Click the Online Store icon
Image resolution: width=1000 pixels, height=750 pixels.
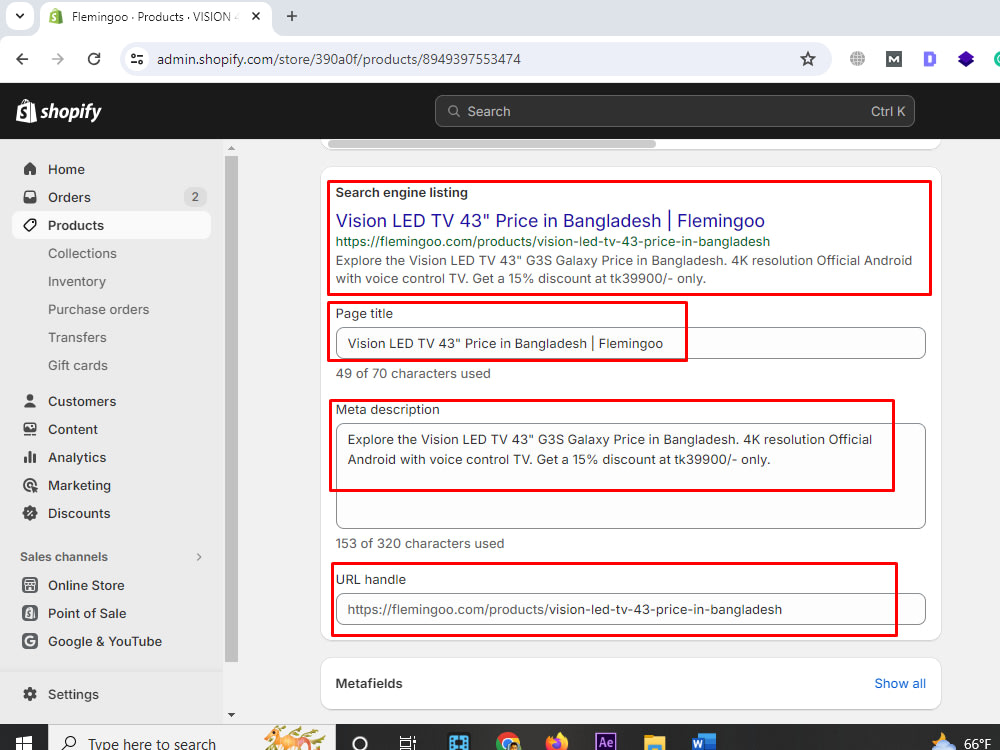(x=30, y=585)
